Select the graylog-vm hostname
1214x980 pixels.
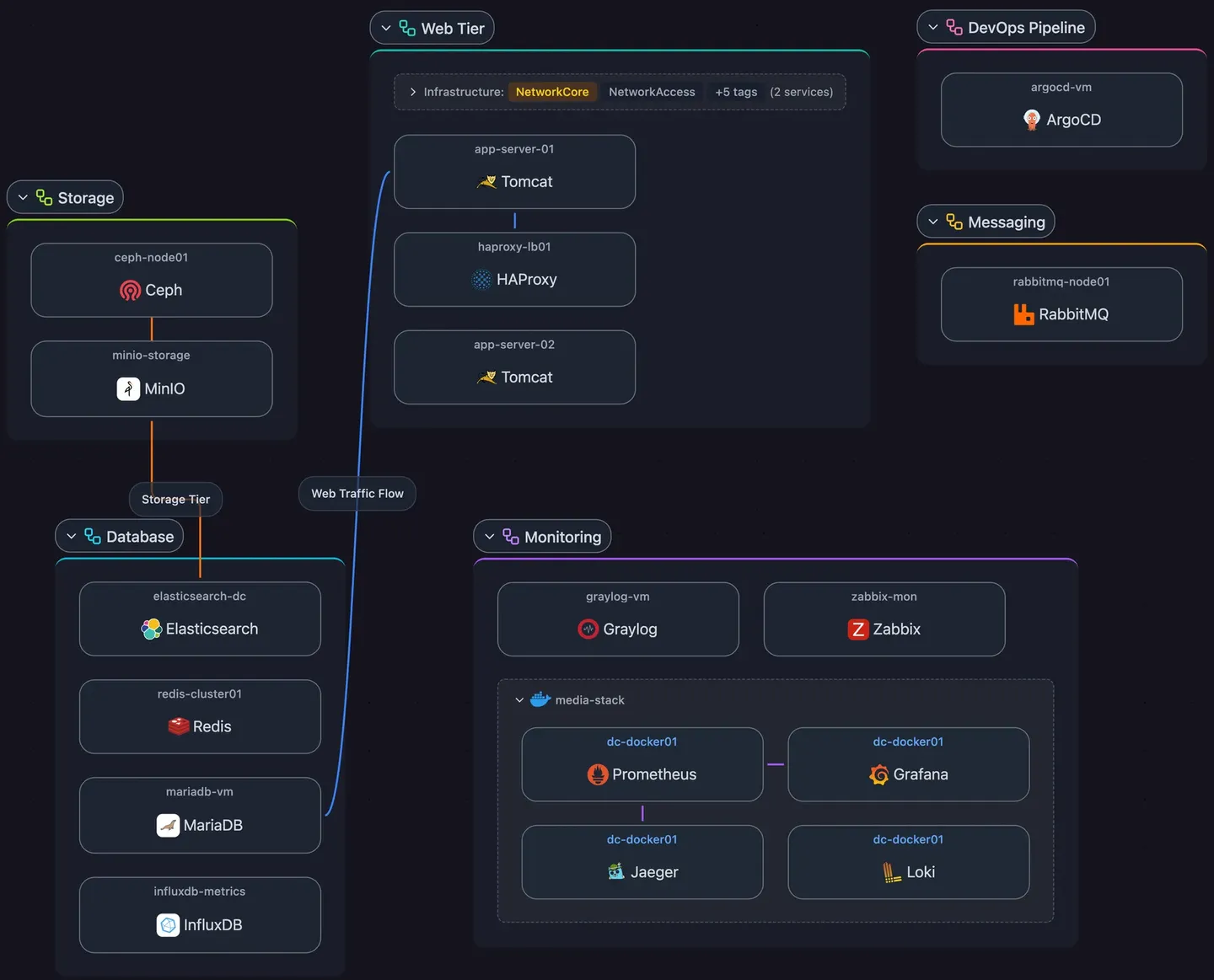point(618,597)
